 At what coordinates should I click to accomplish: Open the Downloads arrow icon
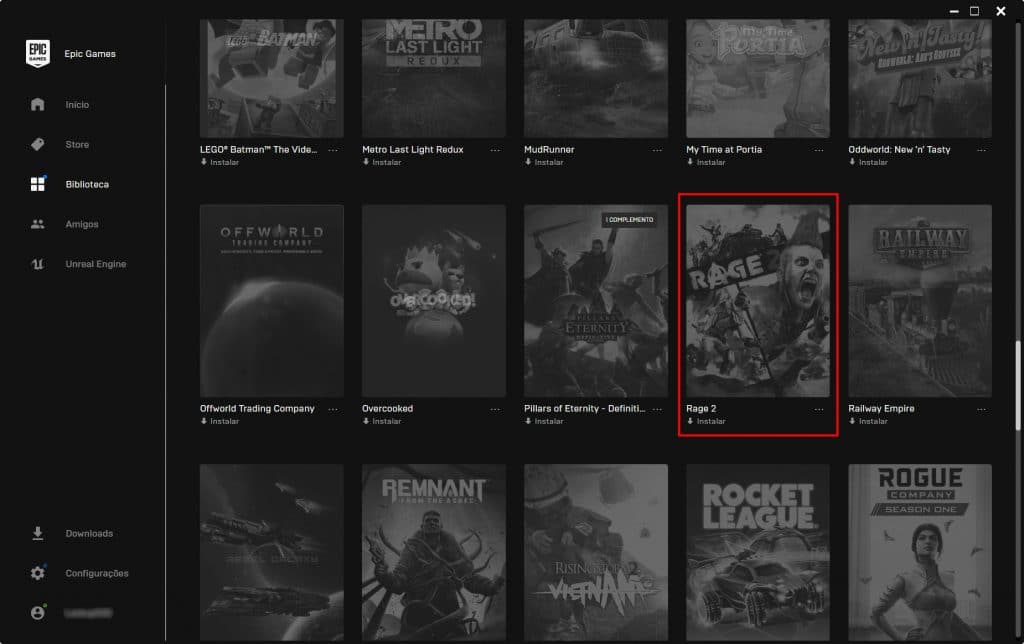coord(38,534)
